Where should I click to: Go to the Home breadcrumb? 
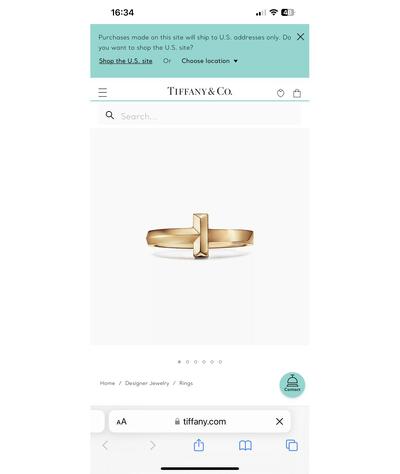tap(107, 383)
